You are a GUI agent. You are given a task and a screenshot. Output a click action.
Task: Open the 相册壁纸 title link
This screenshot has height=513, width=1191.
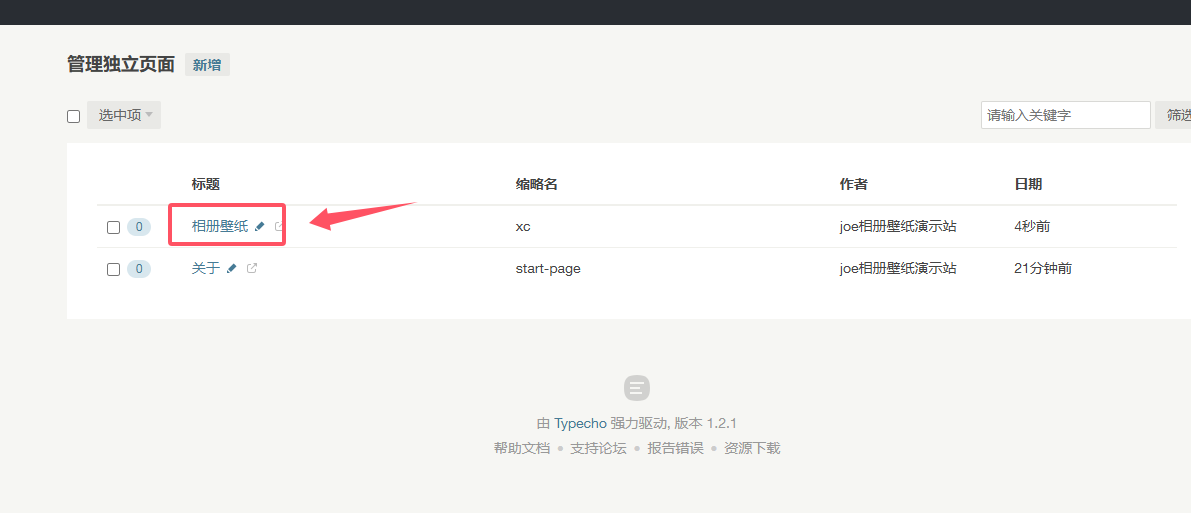pos(220,226)
